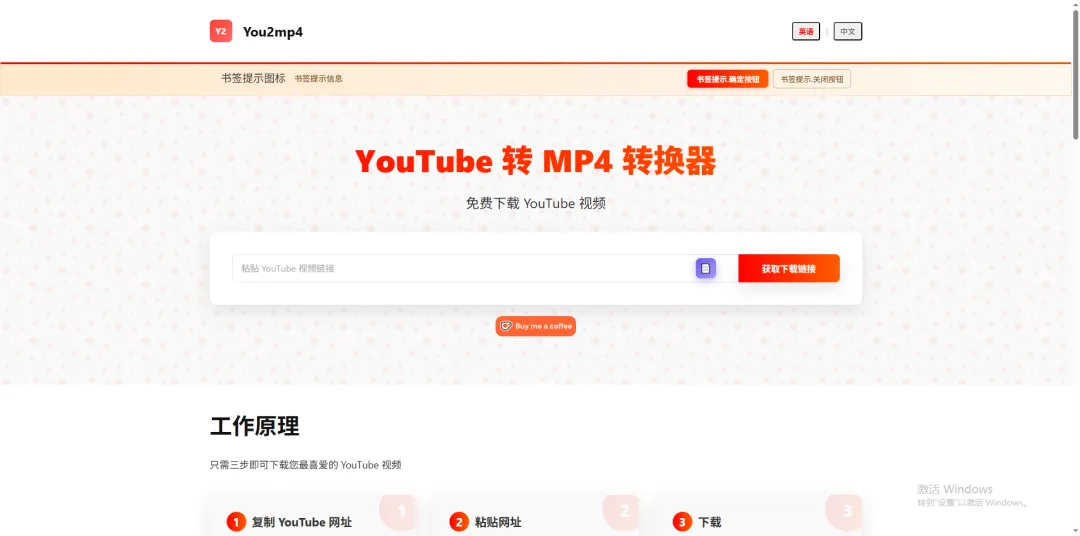Click the 获取下载链接 button
The width and height of the screenshot is (1080, 536).
pos(789,269)
